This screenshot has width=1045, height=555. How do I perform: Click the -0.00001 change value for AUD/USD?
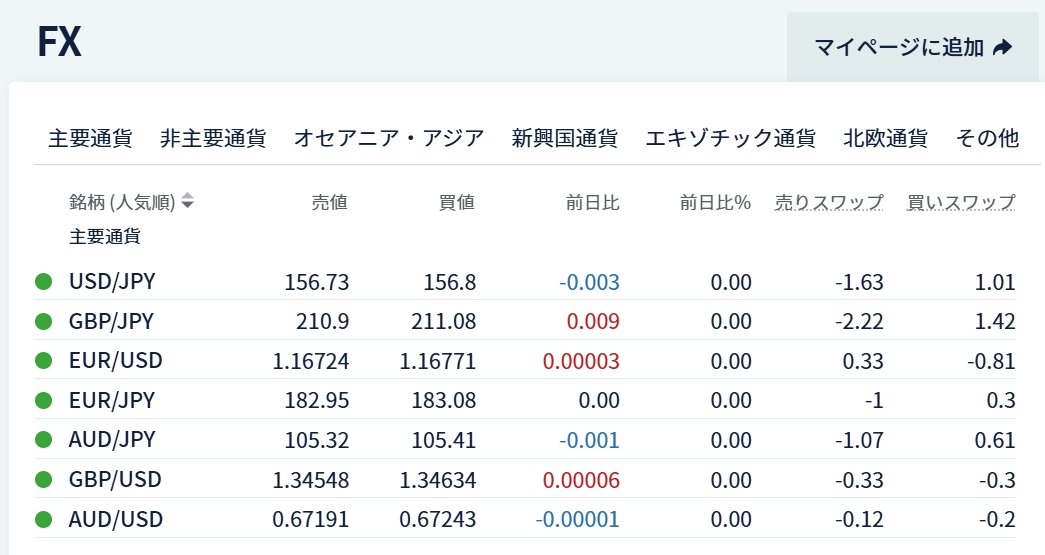coord(578,520)
